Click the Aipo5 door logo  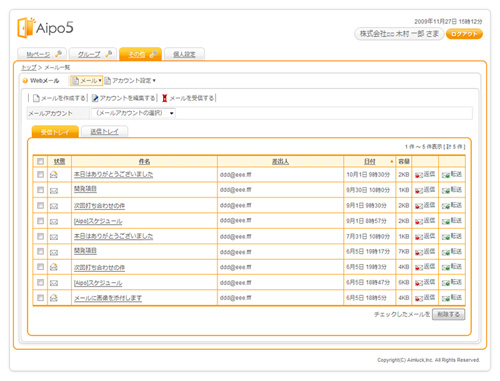(26, 27)
